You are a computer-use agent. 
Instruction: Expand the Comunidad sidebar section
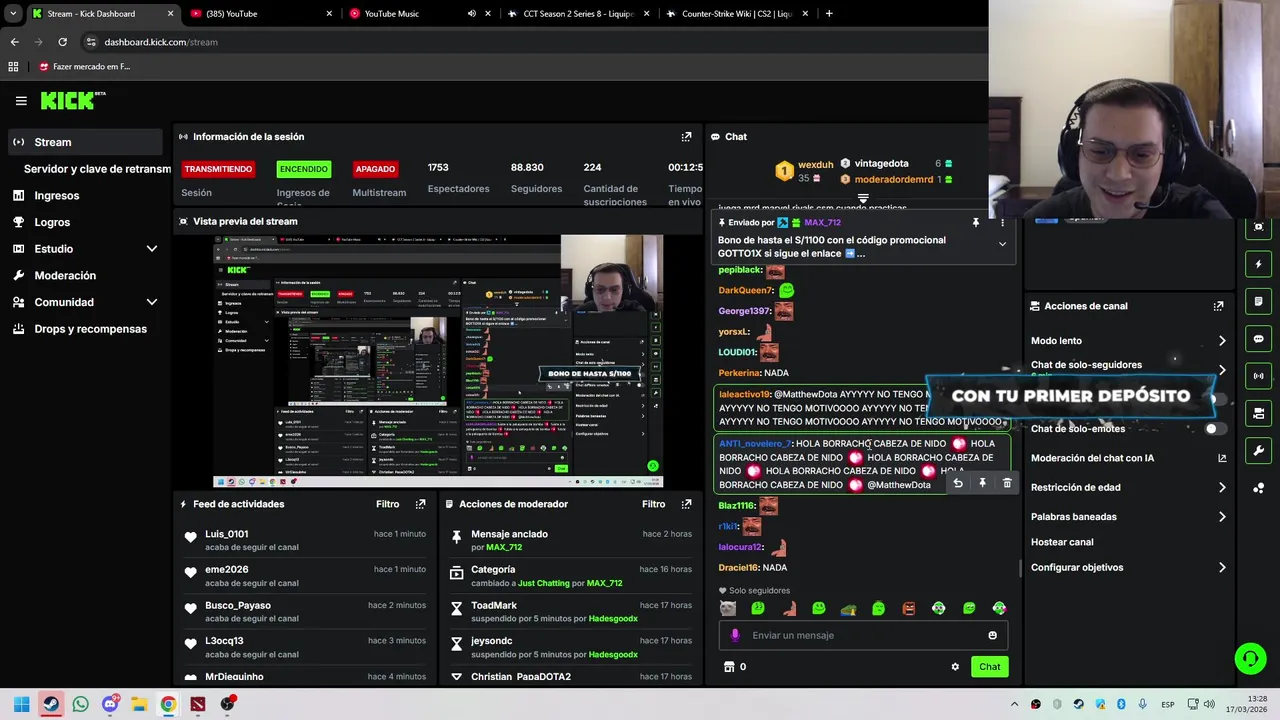tap(152, 302)
